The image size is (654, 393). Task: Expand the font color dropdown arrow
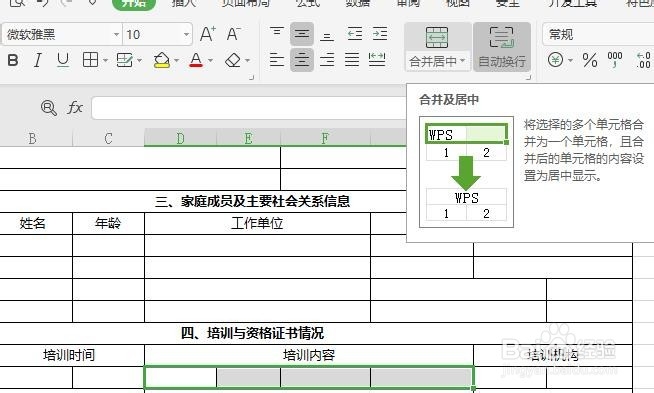point(210,61)
